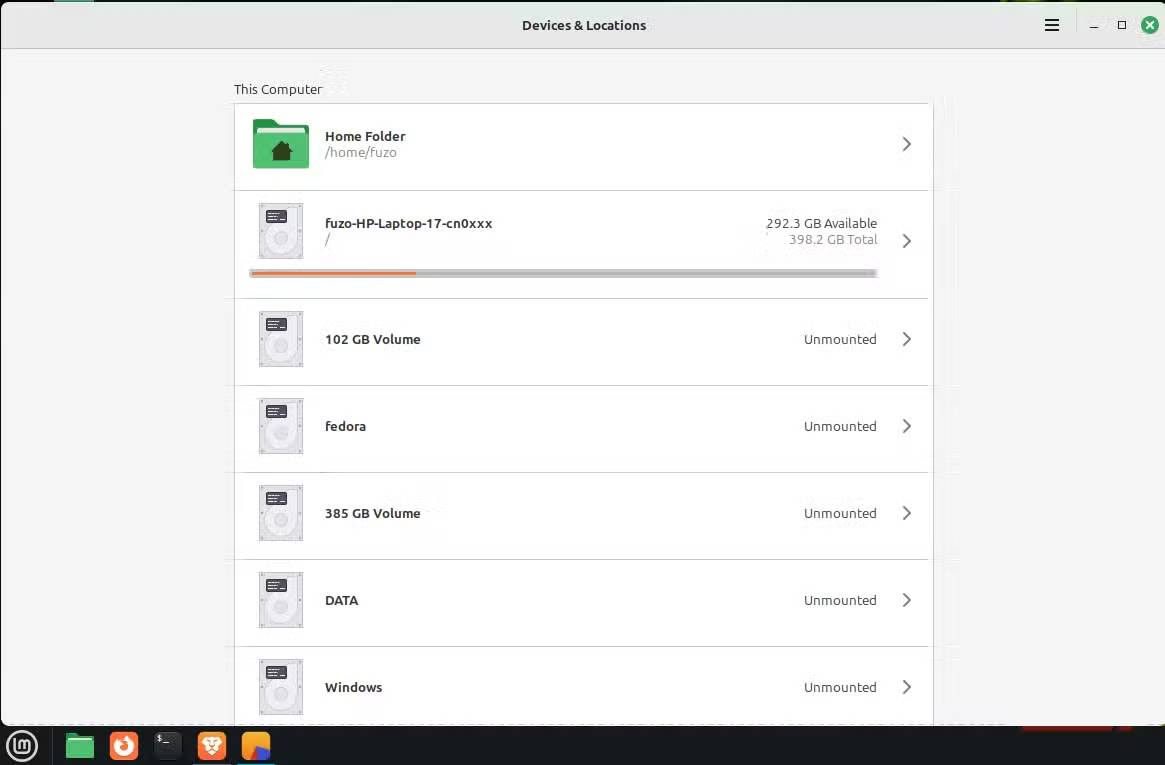Image resolution: width=1165 pixels, height=765 pixels.
Task: Open the Home Folder green icon
Action: (x=280, y=144)
